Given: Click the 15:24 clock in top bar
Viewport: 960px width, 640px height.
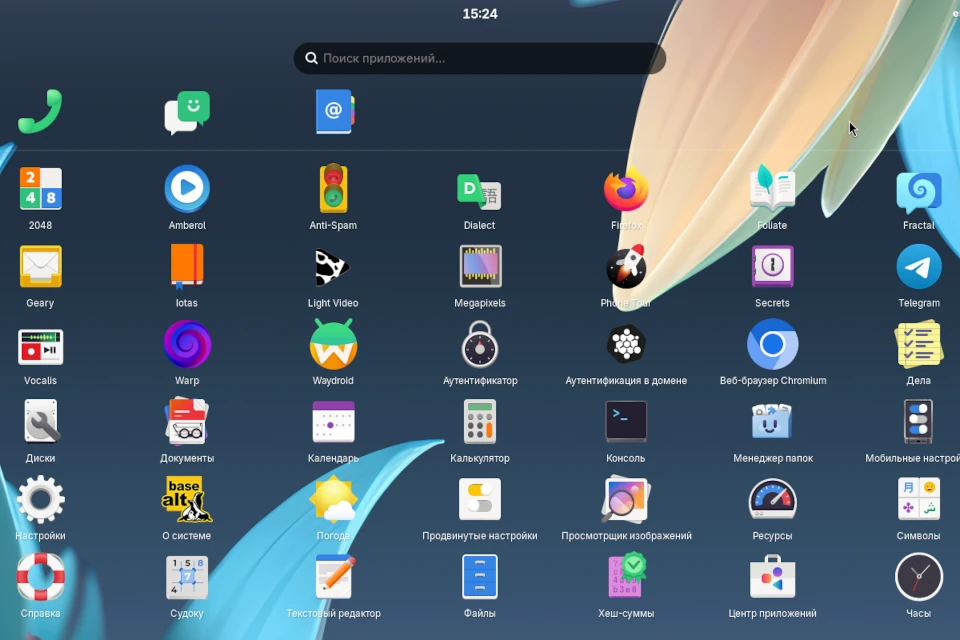Looking at the screenshot, I should (480, 14).
